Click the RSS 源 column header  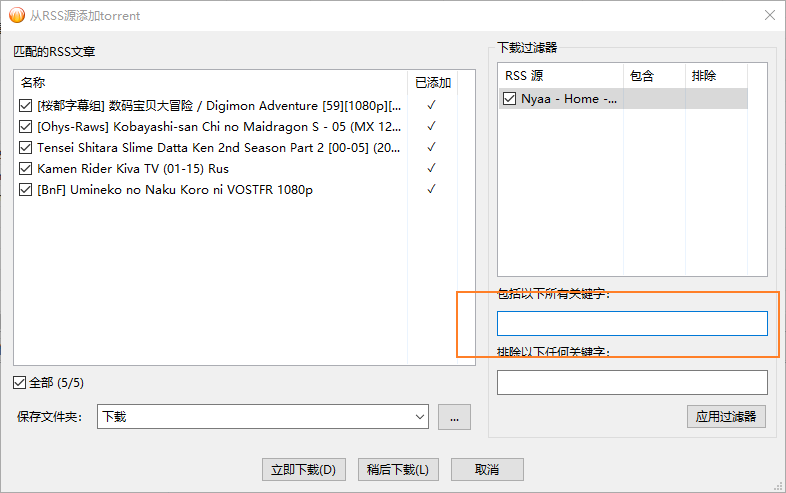560,75
